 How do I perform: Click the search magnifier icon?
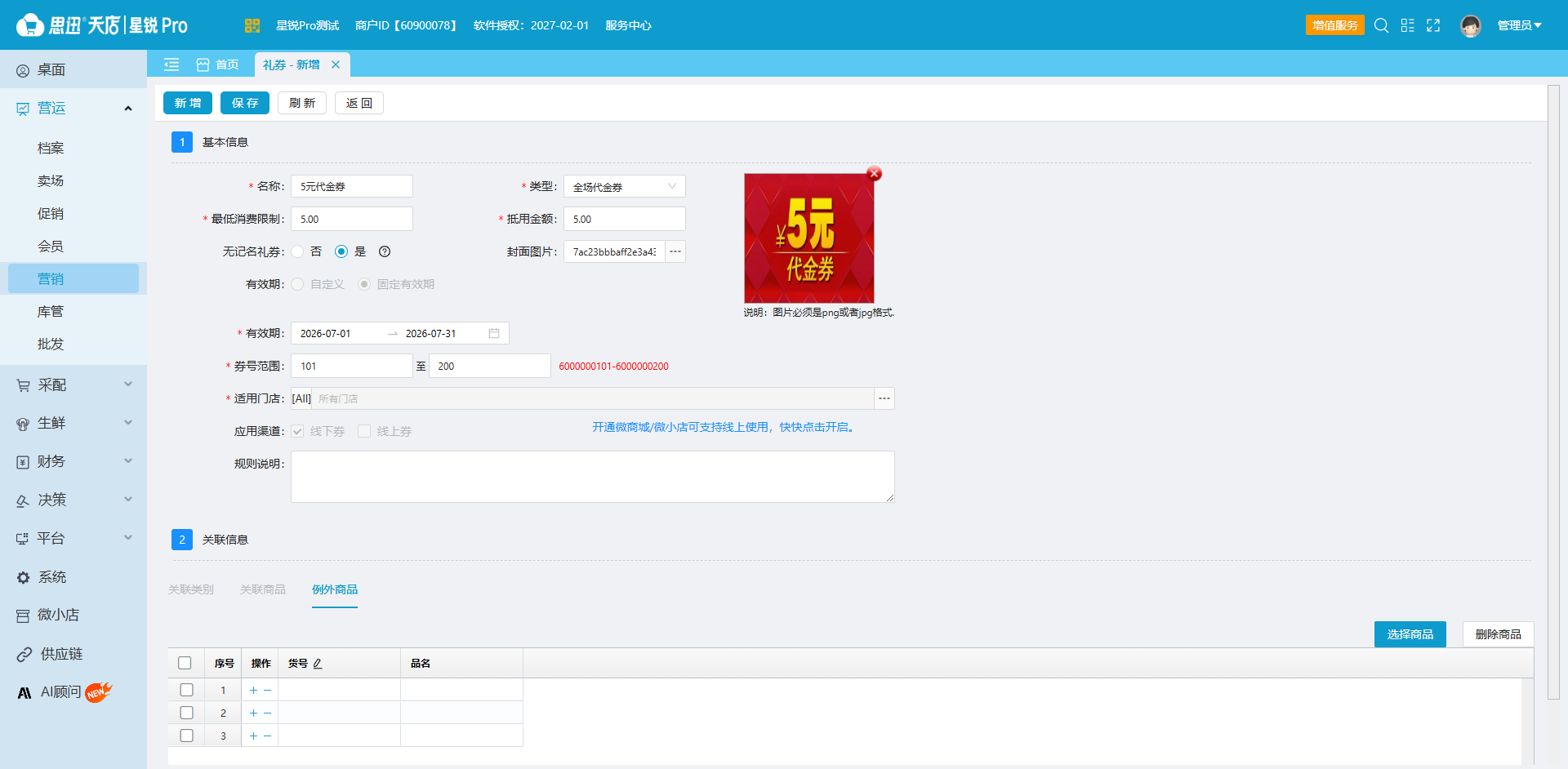pos(1381,25)
